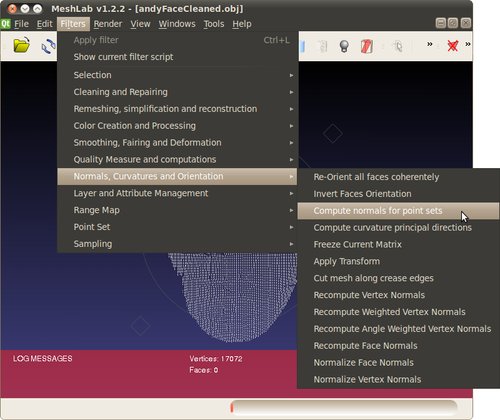Choose Recompute Face Normals
The width and height of the screenshot is (500, 420).
398,346
